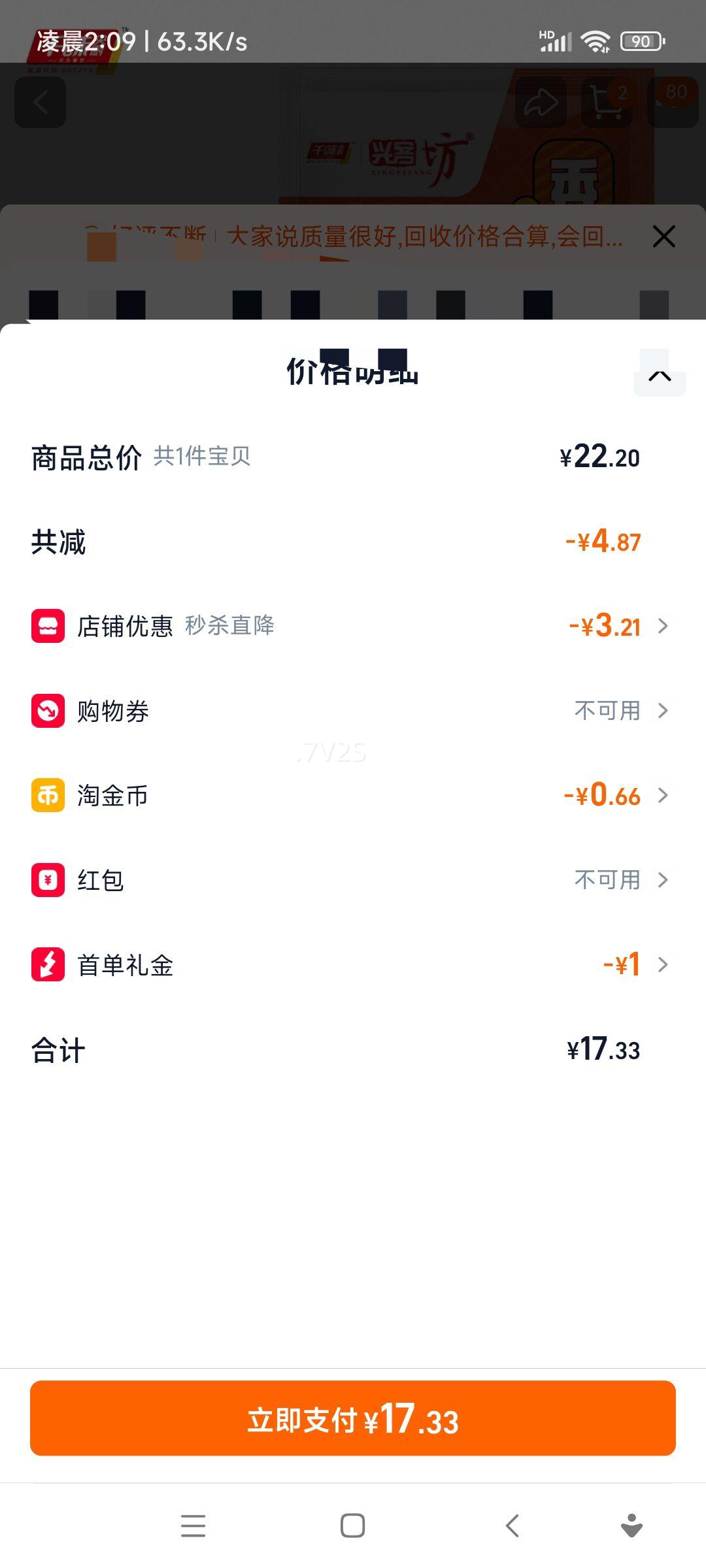Image resolution: width=706 pixels, height=1568 pixels.
Task: Close the review notification banner
Action: pos(664,237)
